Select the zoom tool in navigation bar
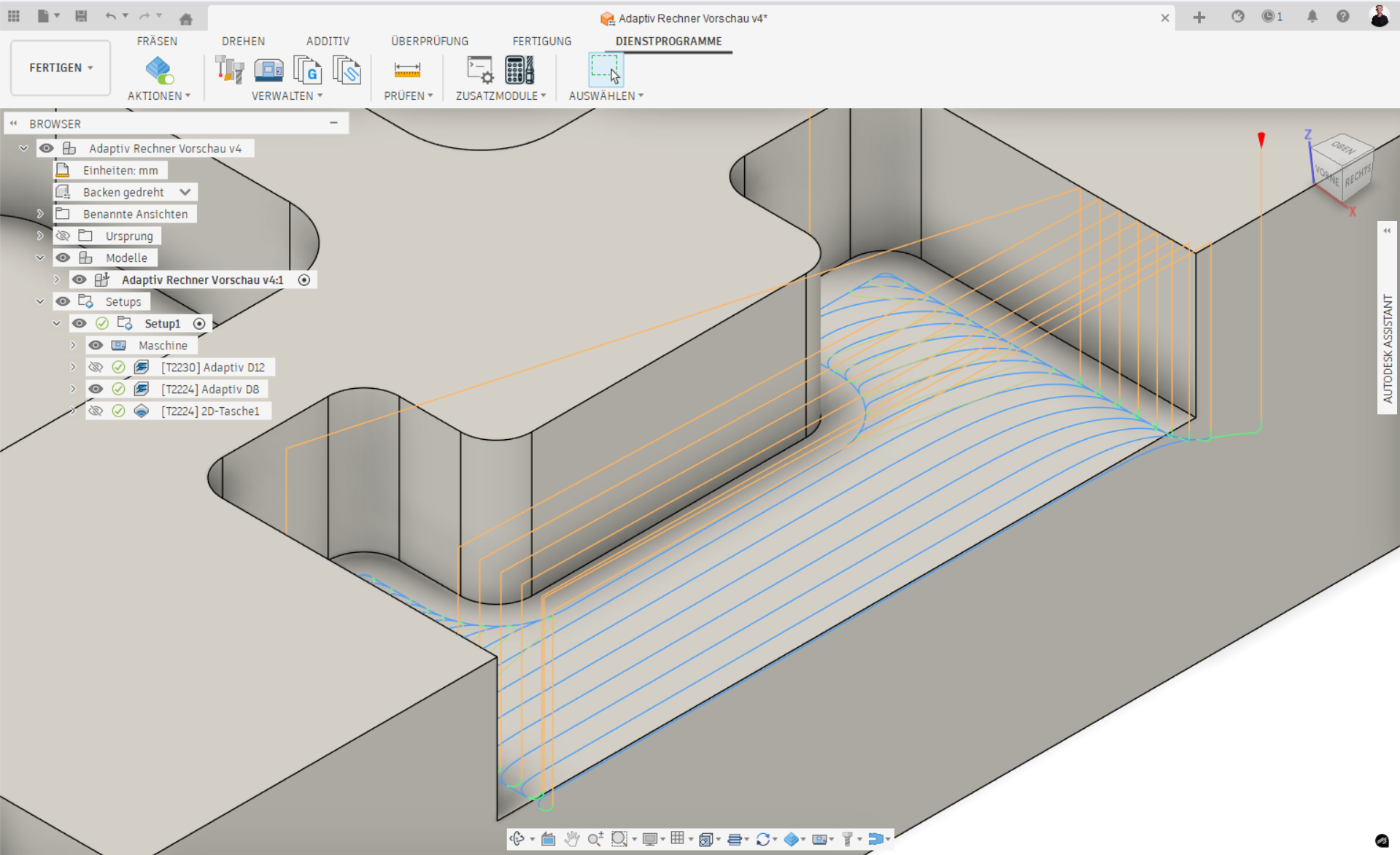This screenshot has width=1400, height=855. (595, 839)
